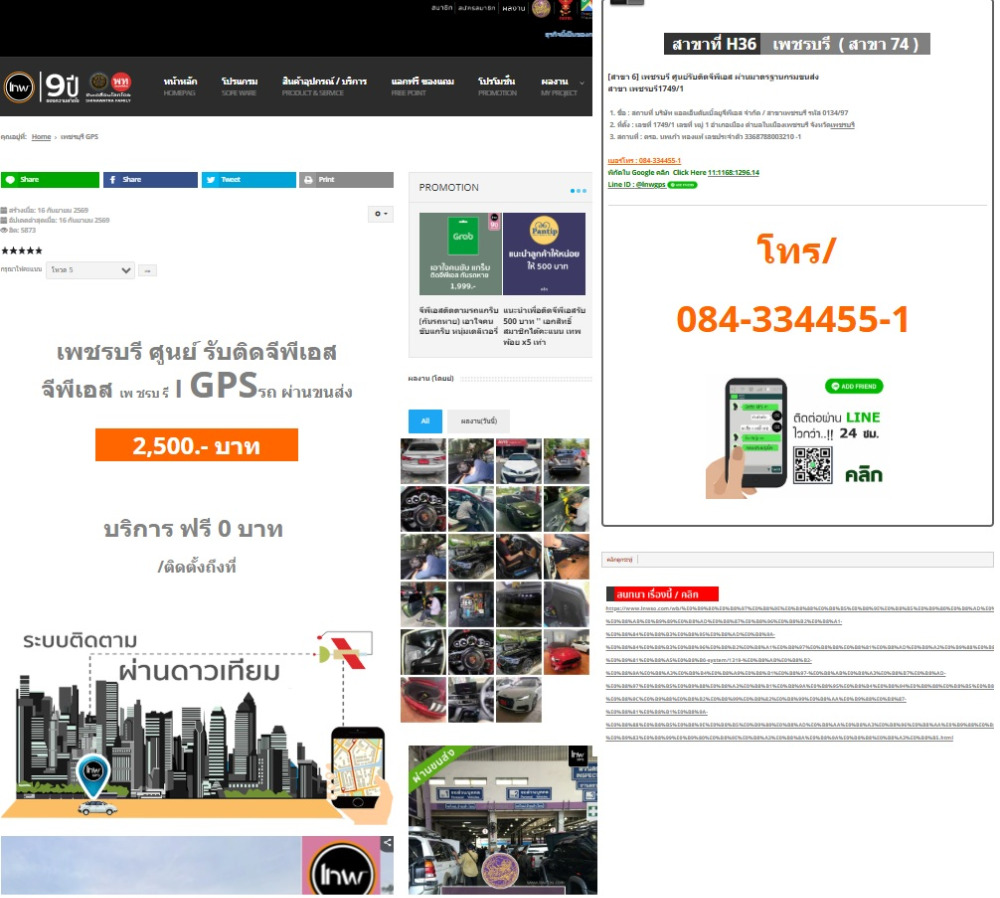Print the page with Print button

tap(346, 180)
